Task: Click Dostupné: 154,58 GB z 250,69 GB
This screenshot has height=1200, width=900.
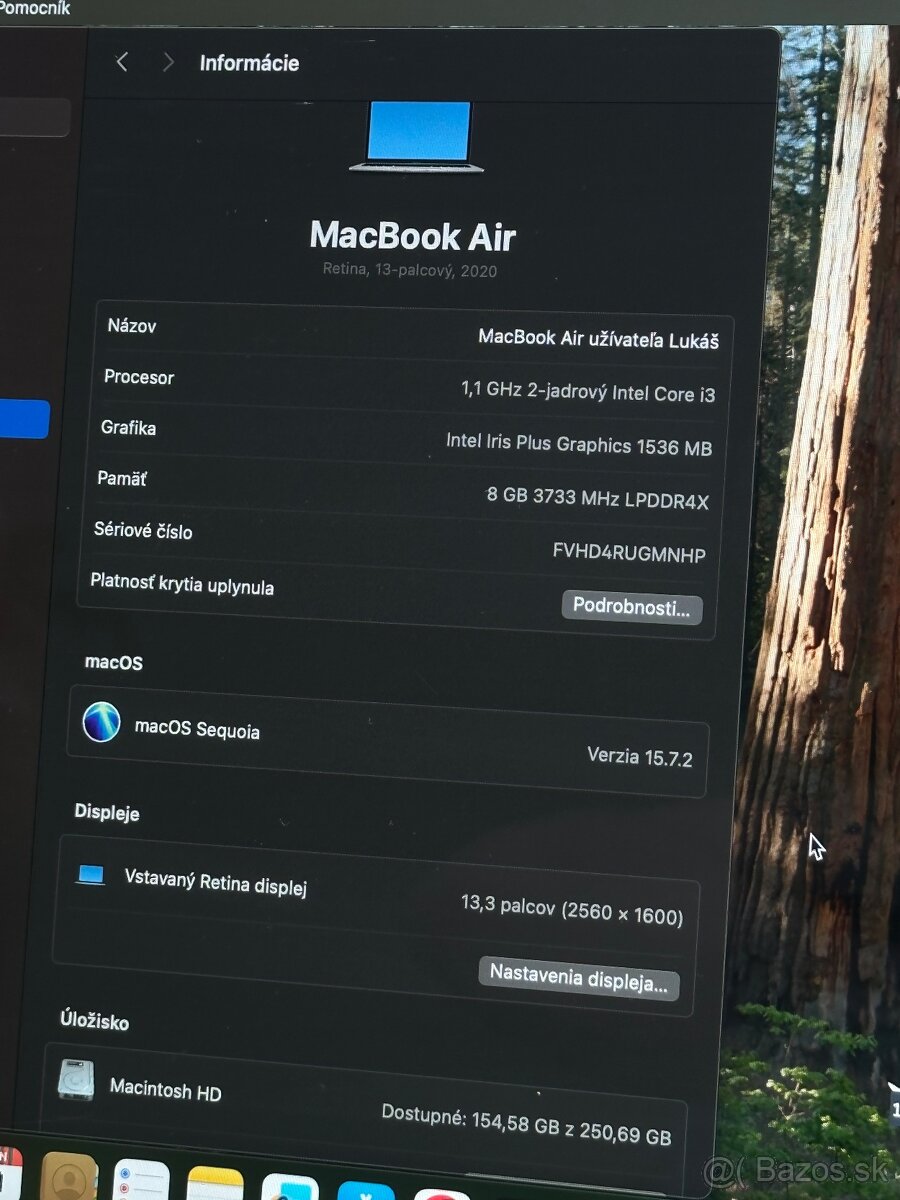Action: pos(526,1124)
